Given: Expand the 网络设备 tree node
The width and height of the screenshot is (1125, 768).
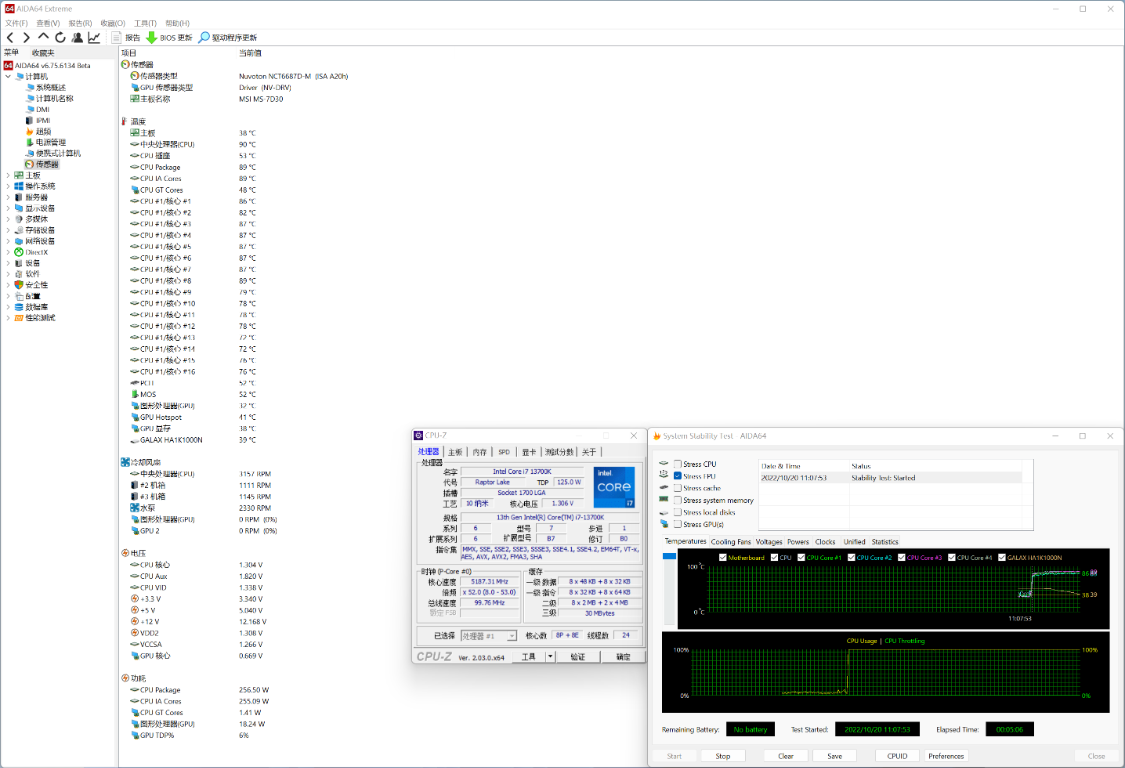Looking at the screenshot, I should click(8, 241).
